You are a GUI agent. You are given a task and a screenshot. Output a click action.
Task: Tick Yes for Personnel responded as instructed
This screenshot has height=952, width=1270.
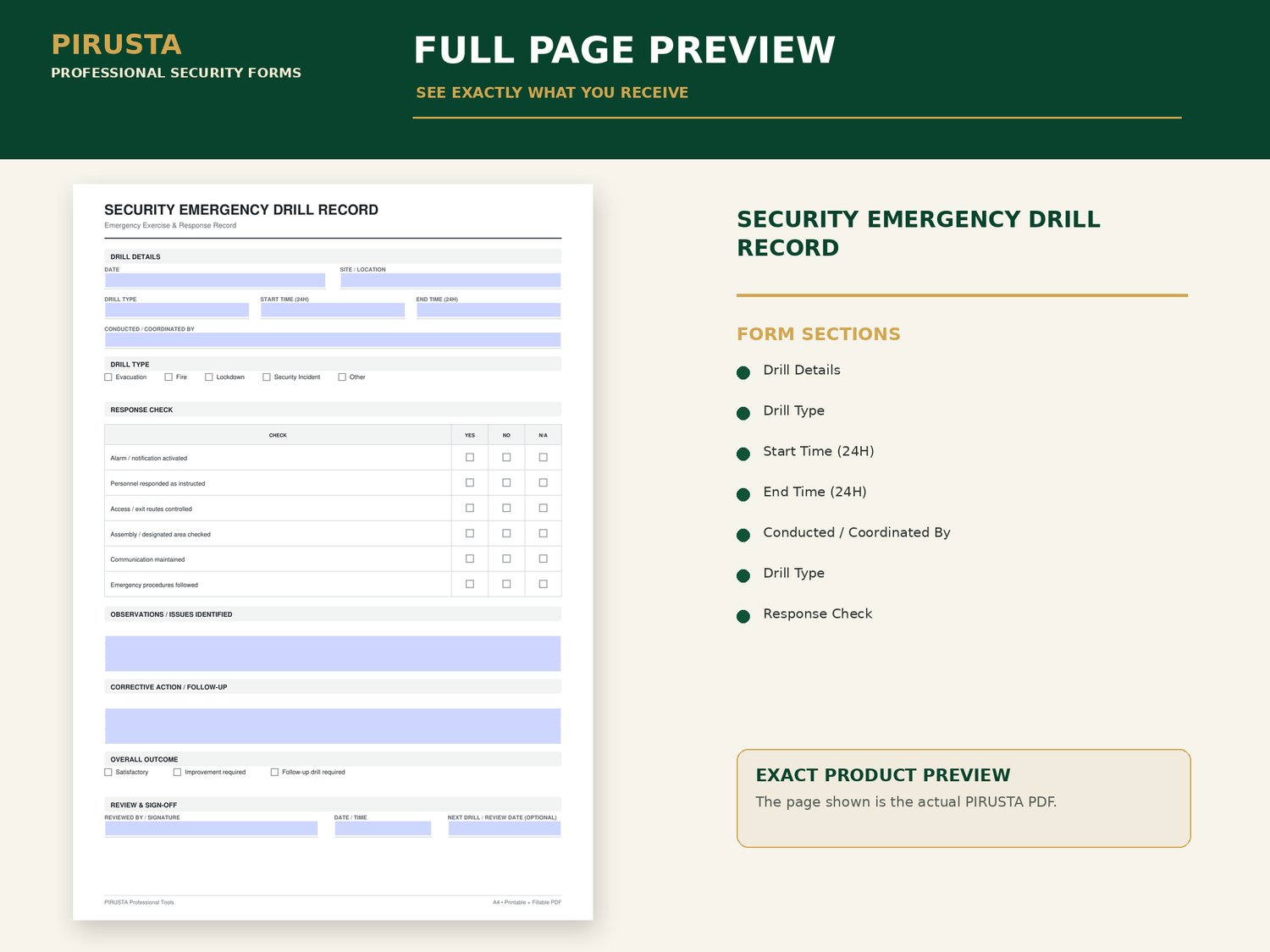(470, 482)
